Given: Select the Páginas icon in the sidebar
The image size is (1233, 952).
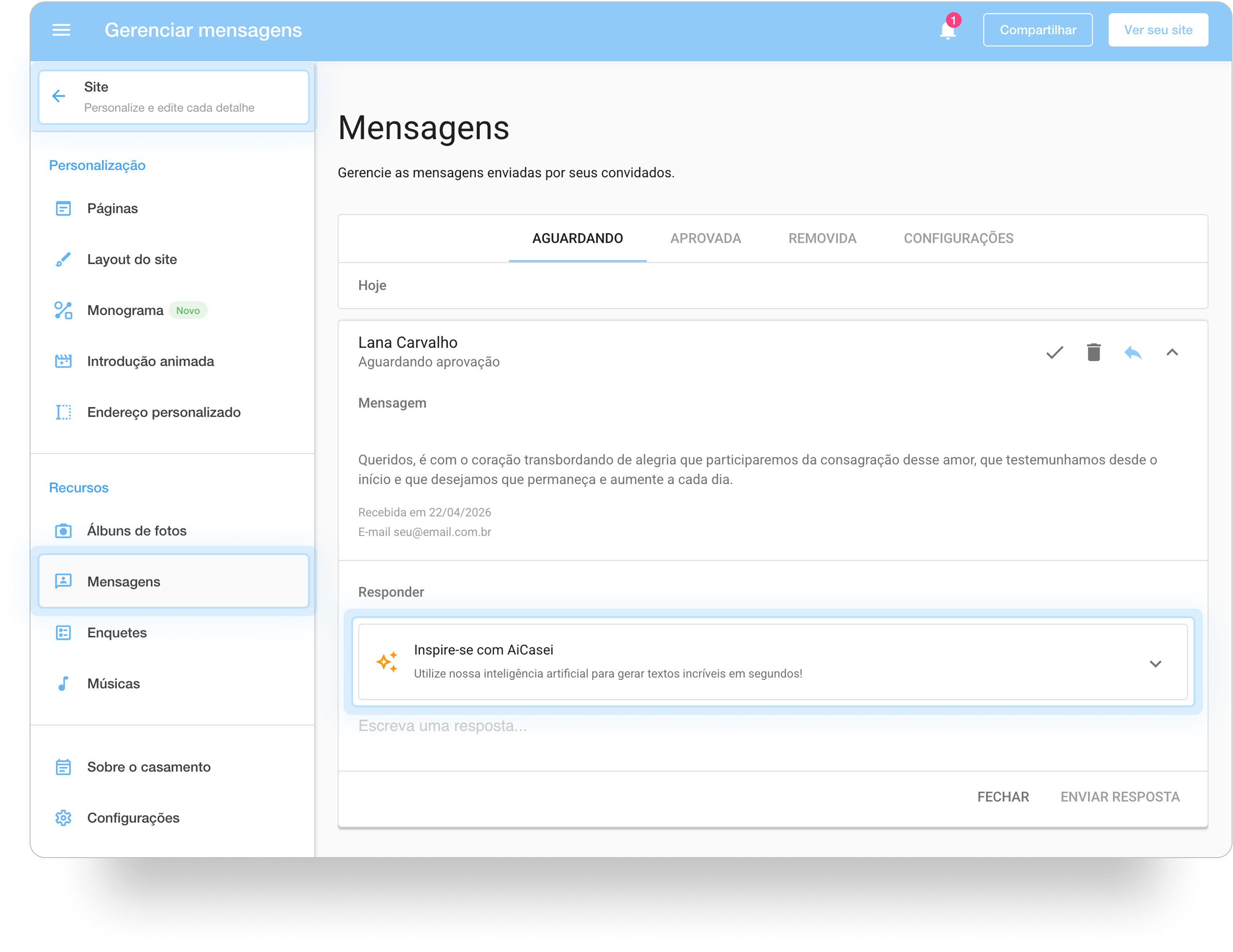Looking at the screenshot, I should point(63,208).
